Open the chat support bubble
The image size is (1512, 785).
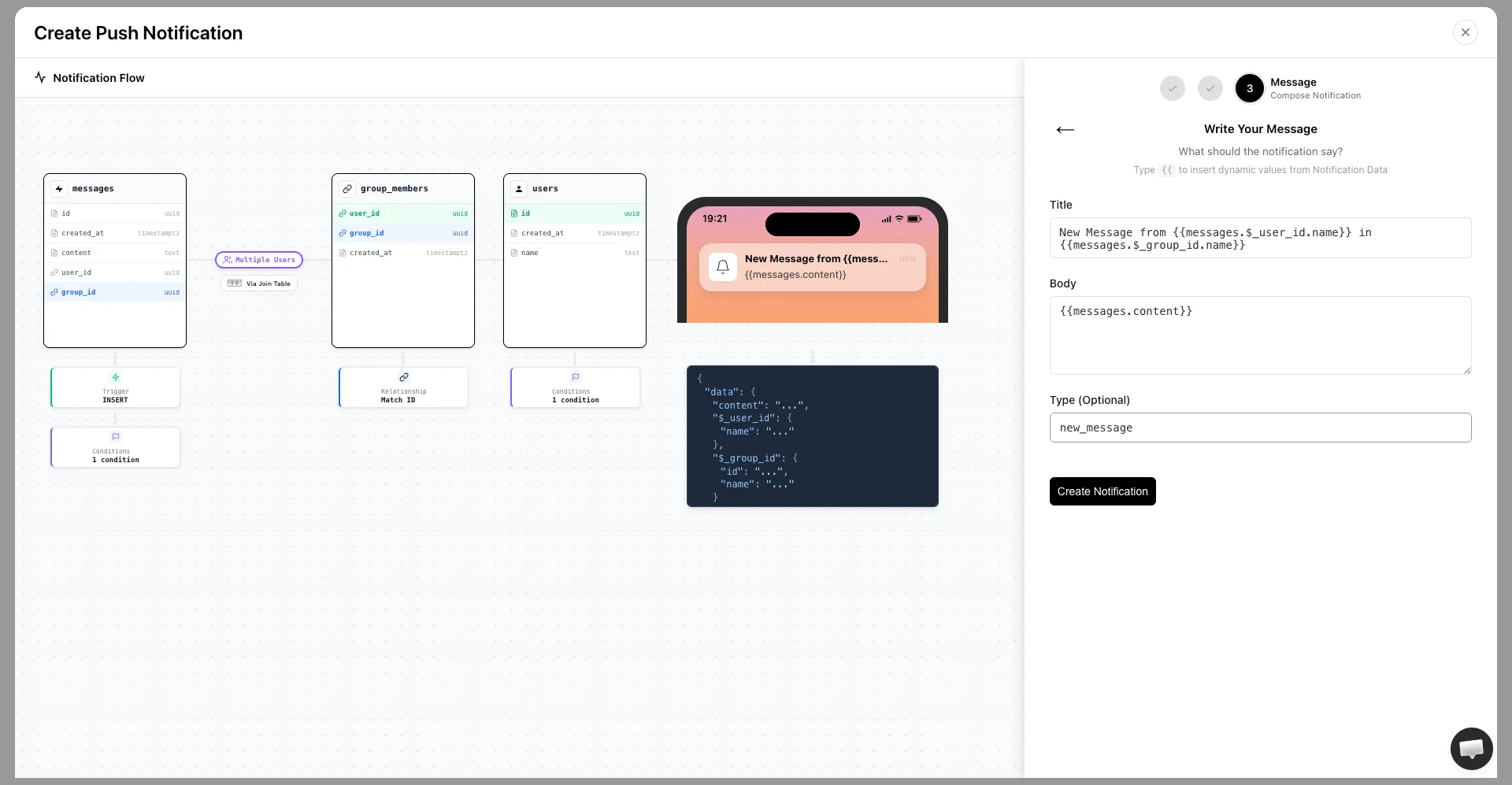click(x=1470, y=748)
